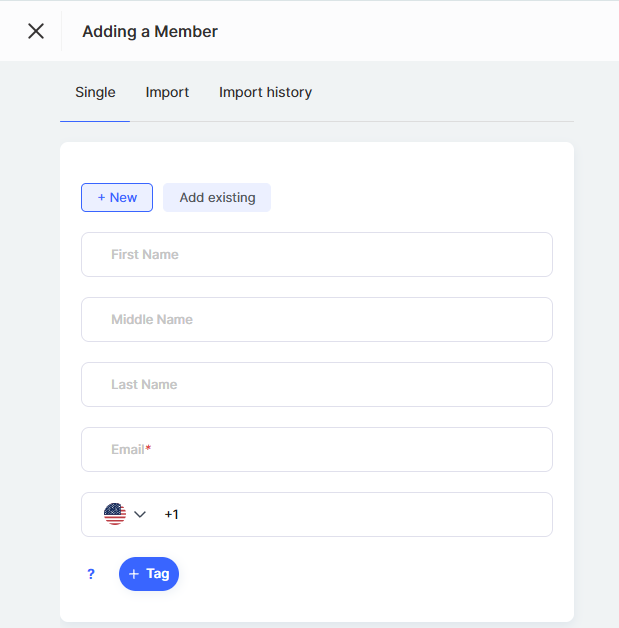Click the red asterisk on Email
619x628 pixels.
148,447
